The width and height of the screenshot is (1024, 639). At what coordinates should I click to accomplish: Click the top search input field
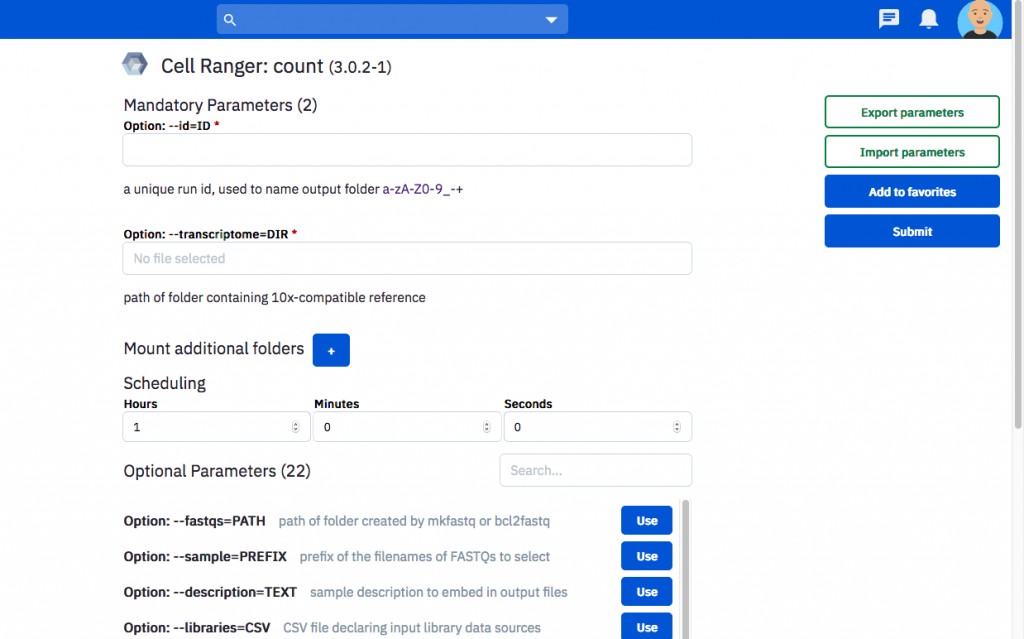(x=392, y=20)
